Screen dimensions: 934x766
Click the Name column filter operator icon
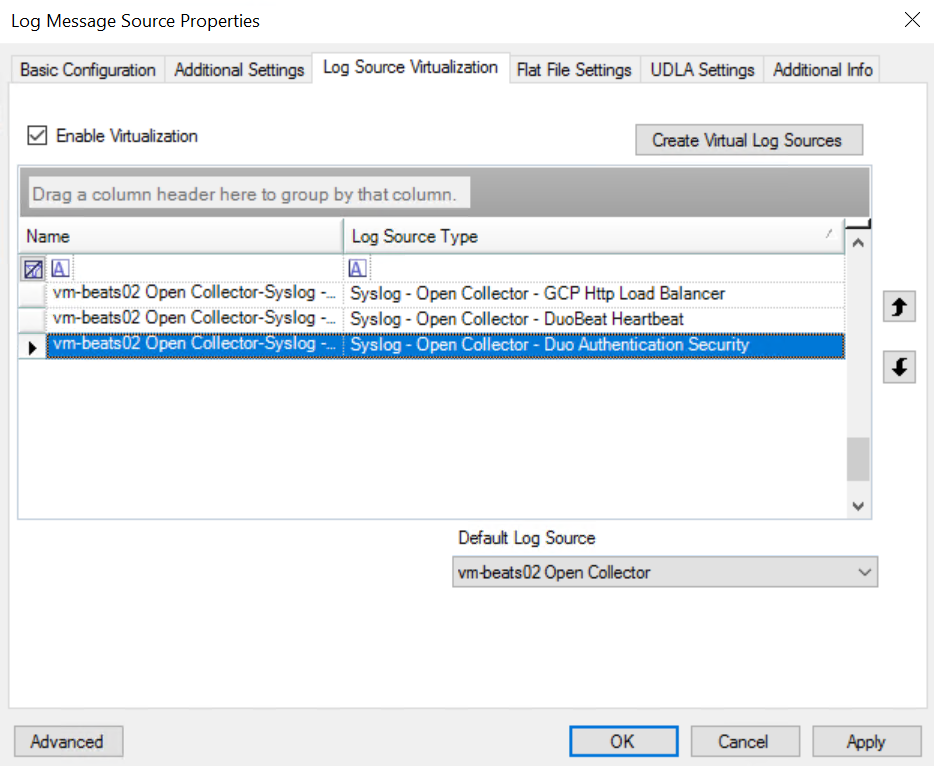coord(60,268)
